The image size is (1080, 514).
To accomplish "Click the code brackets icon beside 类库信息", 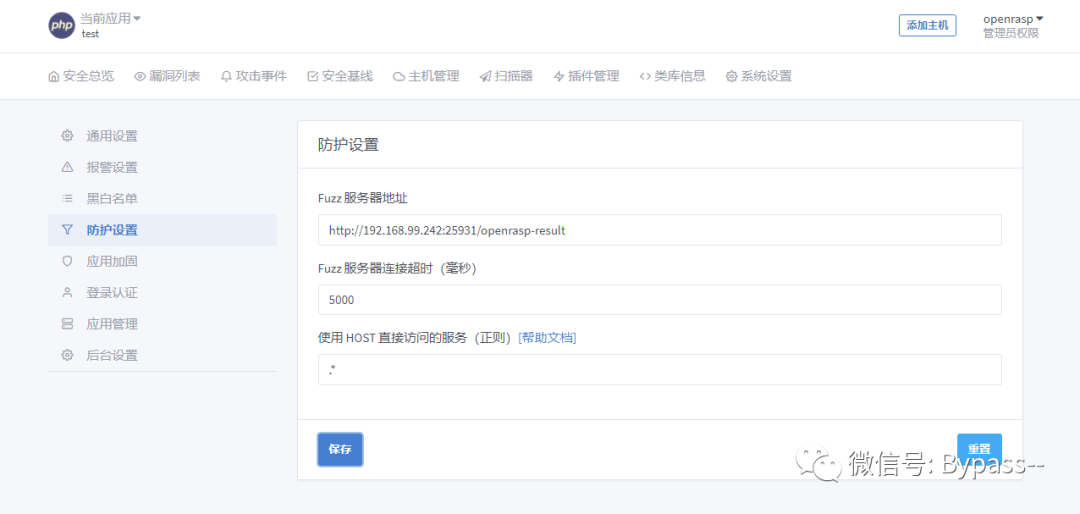I will [x=645, y=76].
